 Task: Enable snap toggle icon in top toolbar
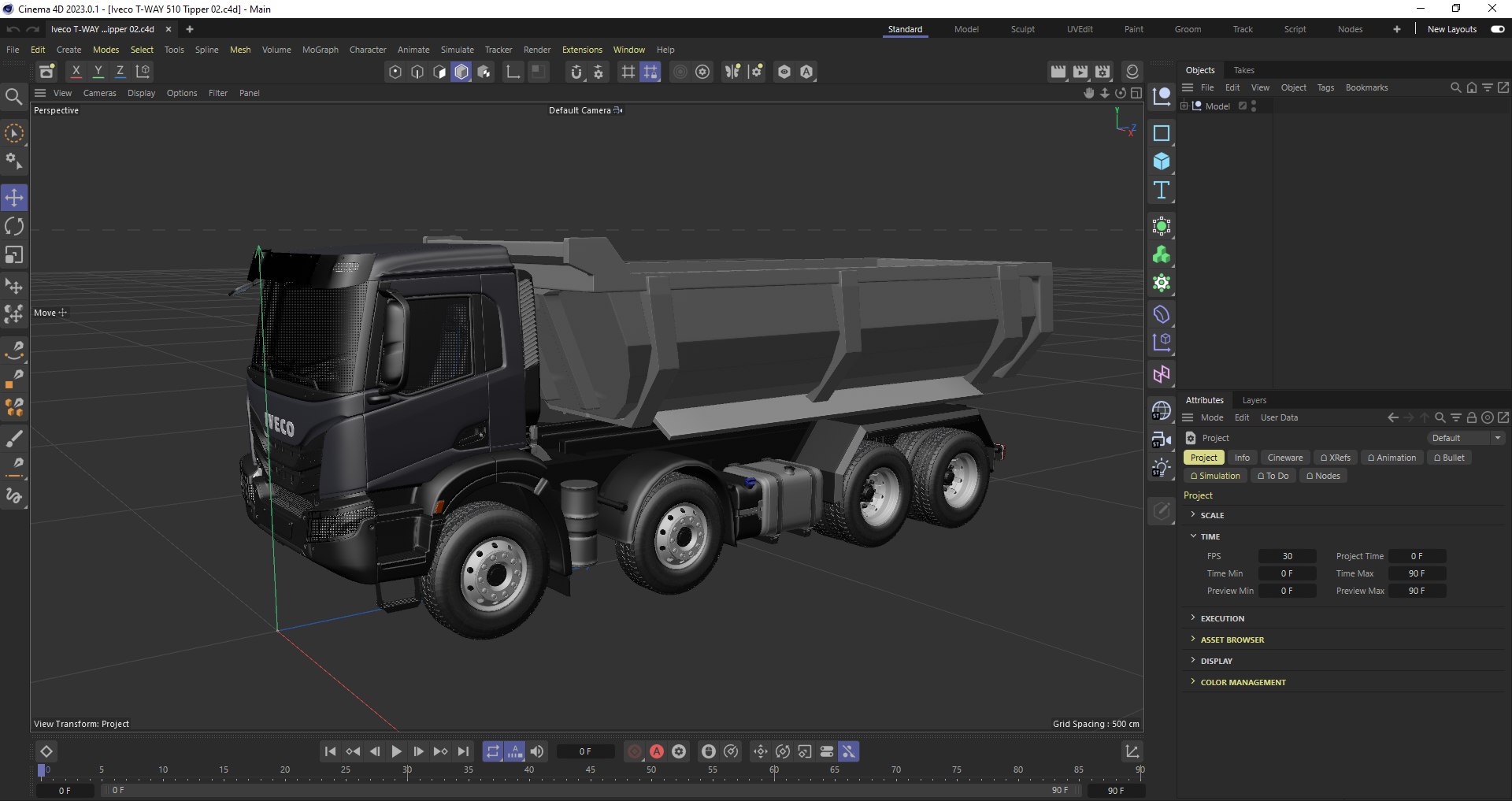coord(576,72)
